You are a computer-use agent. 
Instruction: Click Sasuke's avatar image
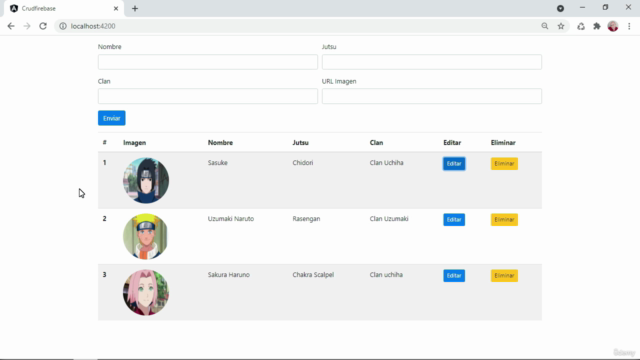pyautogui.click(x=146, y=180)
